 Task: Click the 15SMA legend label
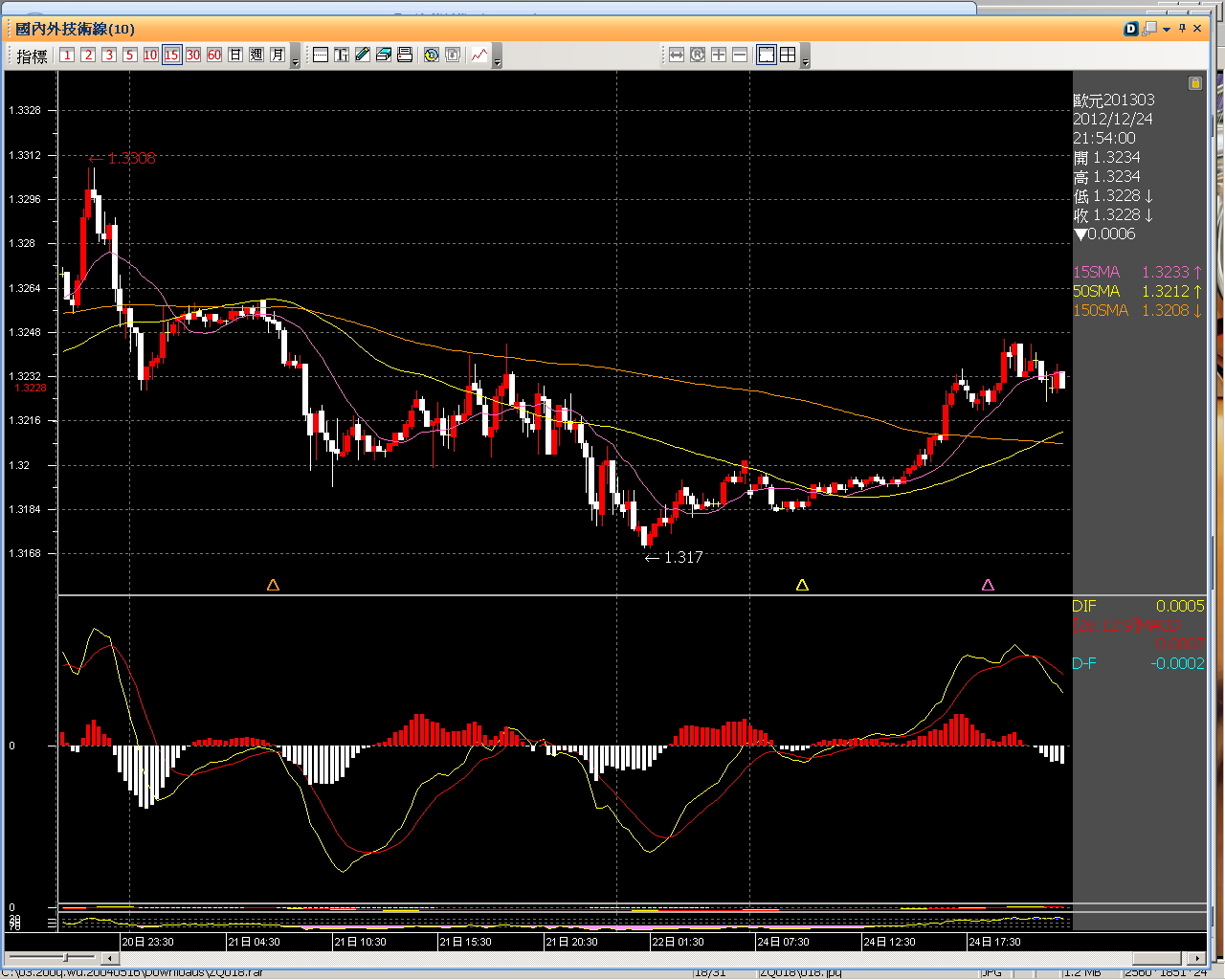click(x=1096, y=272)
